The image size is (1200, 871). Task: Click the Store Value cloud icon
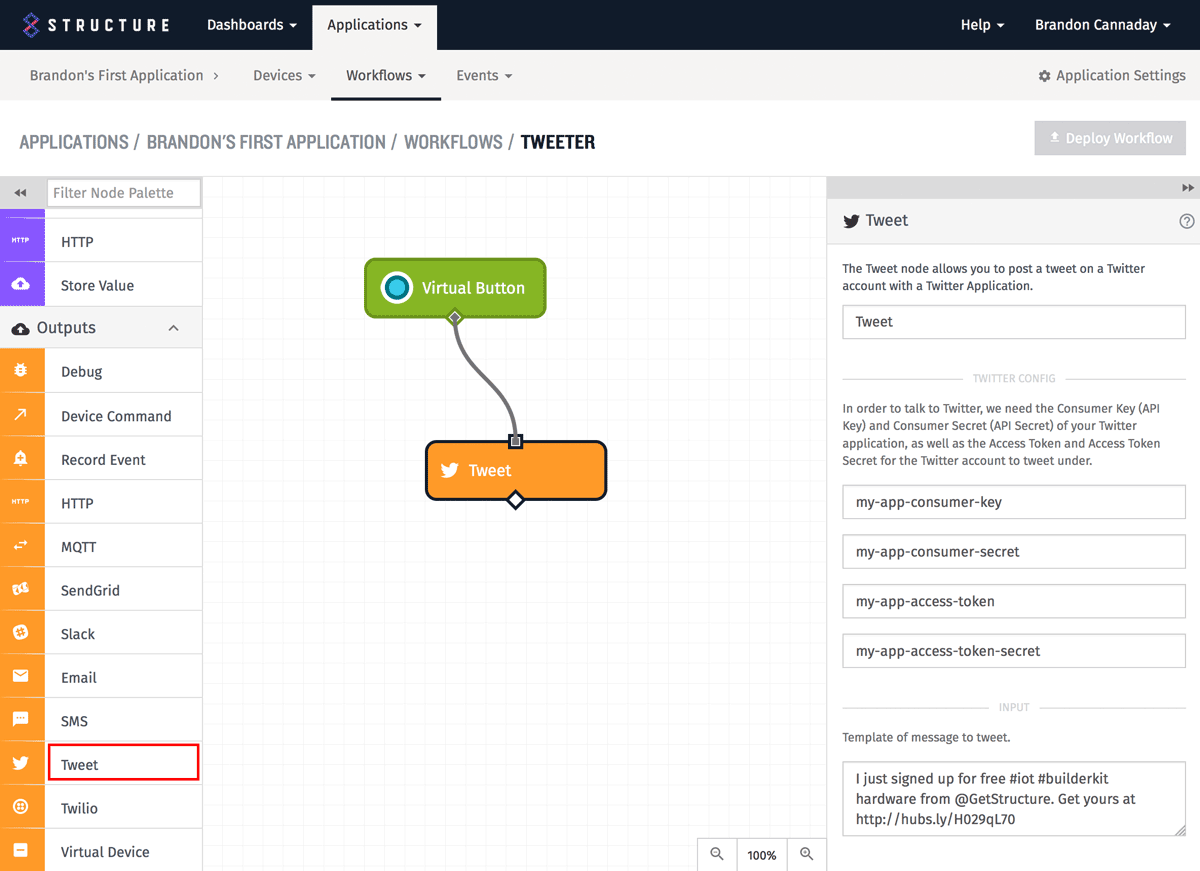point(21,285)
